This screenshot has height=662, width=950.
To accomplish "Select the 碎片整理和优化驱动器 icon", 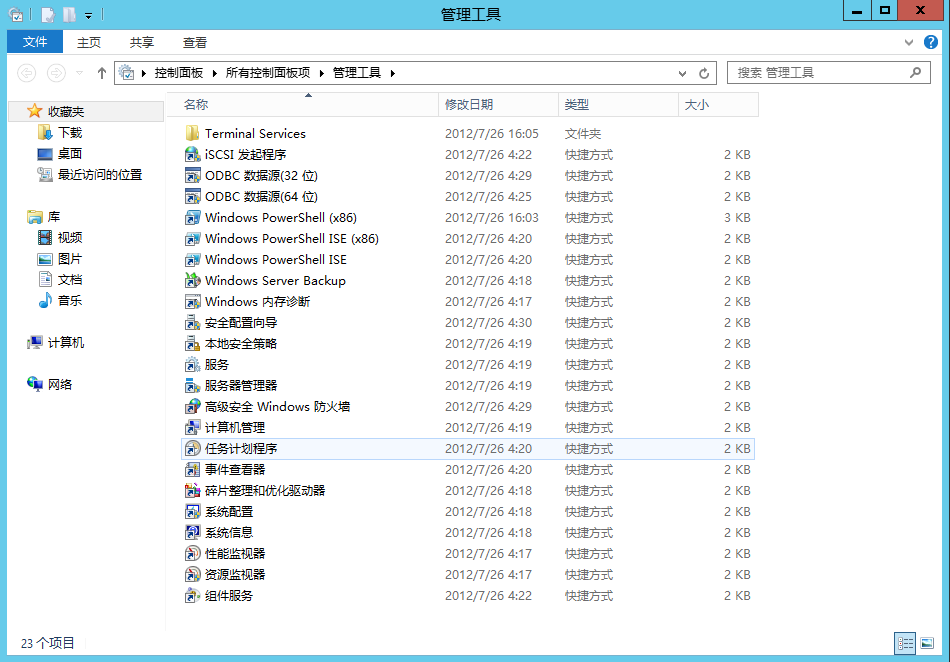I will click(192, 491).
